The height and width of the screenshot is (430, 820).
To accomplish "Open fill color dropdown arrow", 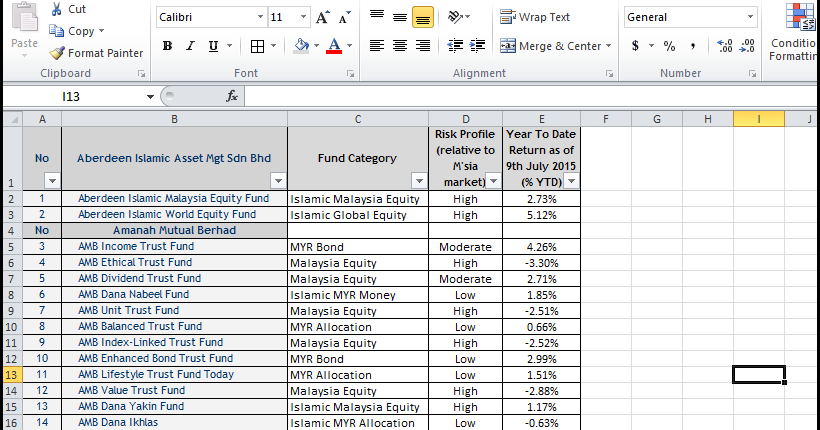I will [316, 46].
